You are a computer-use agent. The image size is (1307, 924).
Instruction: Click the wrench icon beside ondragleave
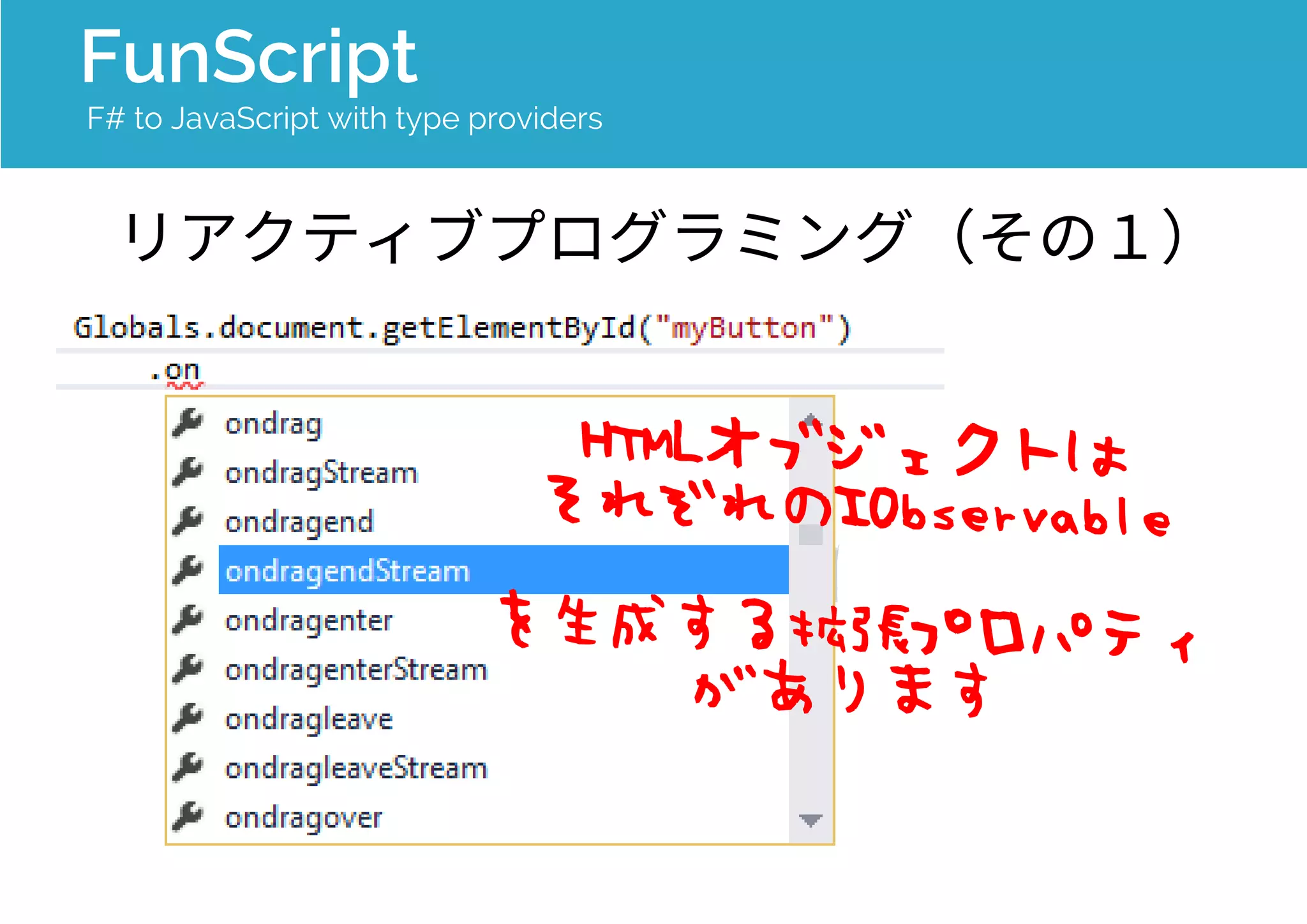click(188, 719)
